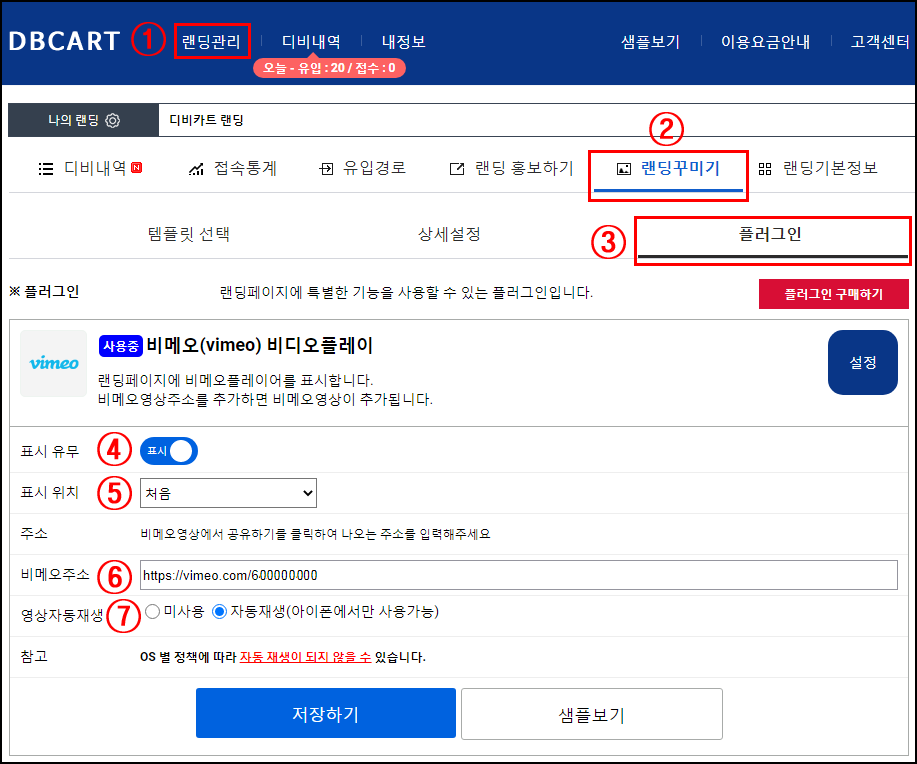Open the 표시 위치 dropdown

tap(228, 493)
